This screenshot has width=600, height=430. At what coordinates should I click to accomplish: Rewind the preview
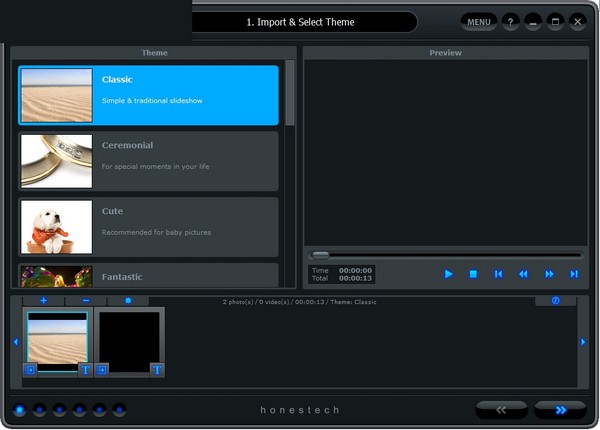click(523, 274)
